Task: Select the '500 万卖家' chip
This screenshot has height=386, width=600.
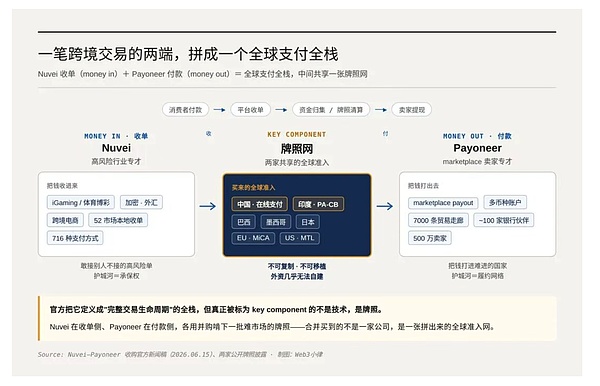Action: point(430,238)
